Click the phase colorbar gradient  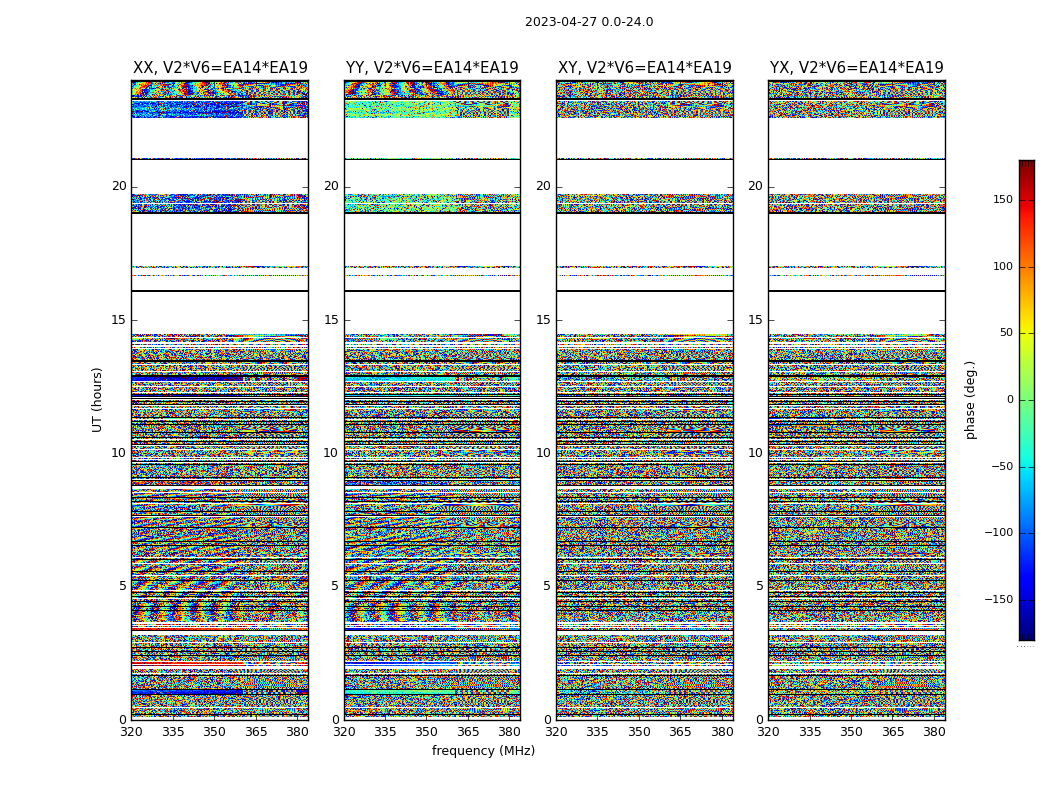[1027, 400]
